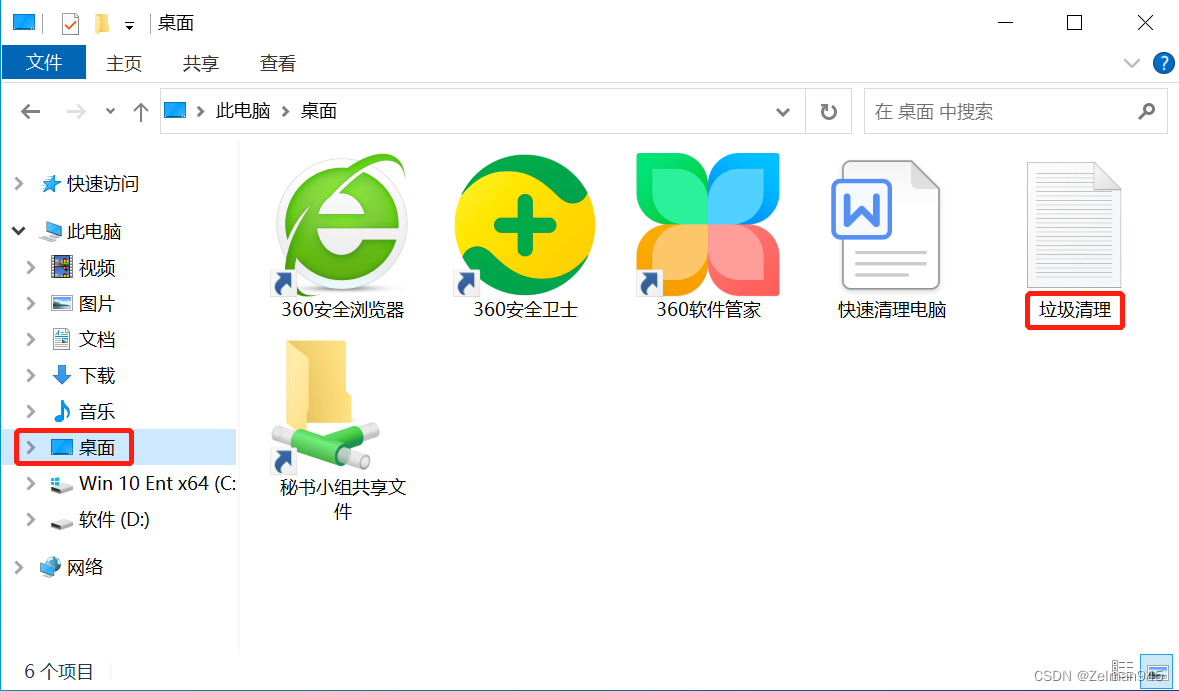This screenshot has width=1179, height=691.
Task: Open the dropdown arrow after 此电脑 breadcrumb
Action: (x=285, y=112)
